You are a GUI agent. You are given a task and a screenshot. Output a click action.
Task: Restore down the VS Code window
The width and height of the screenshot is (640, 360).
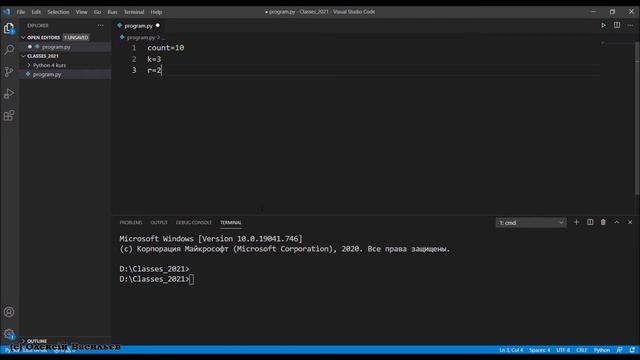click(612, 12)
